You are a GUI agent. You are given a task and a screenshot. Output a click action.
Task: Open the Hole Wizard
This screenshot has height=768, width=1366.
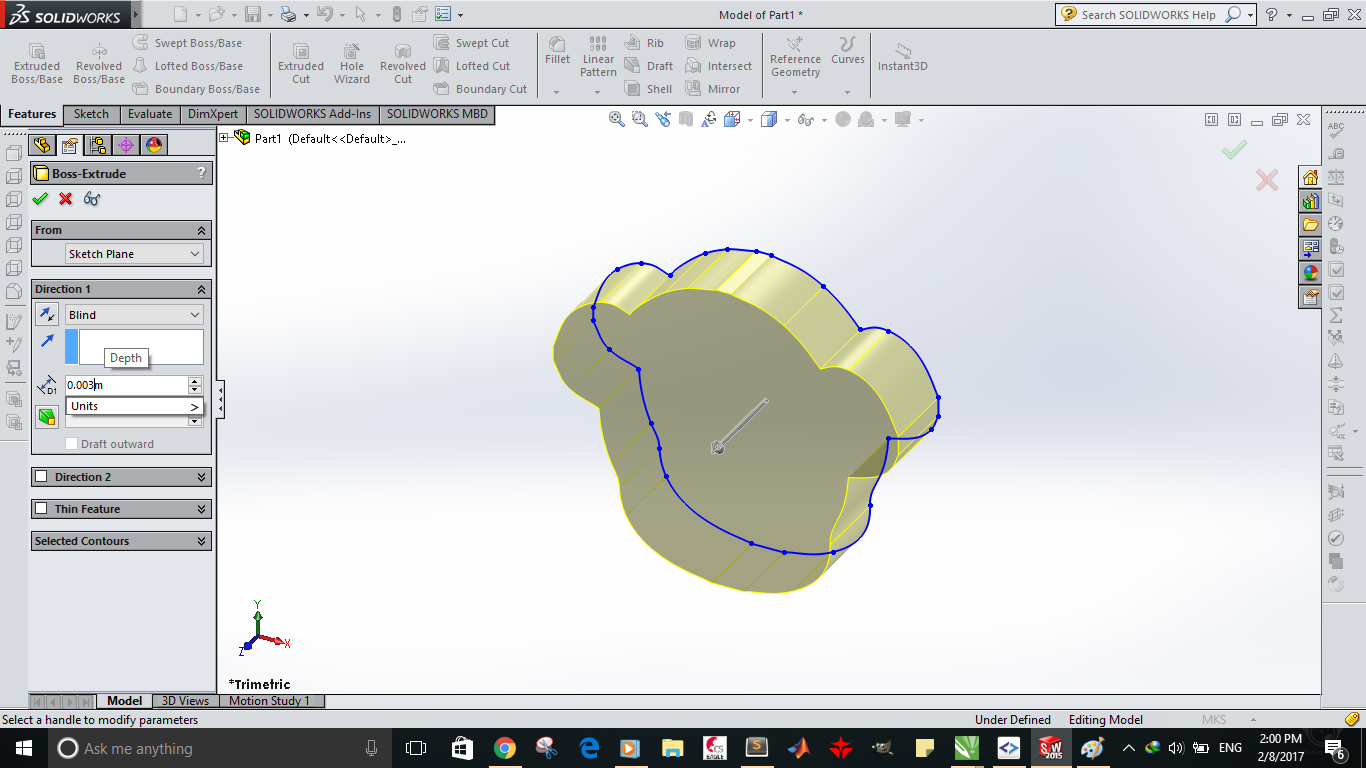[x=352, y=63]
